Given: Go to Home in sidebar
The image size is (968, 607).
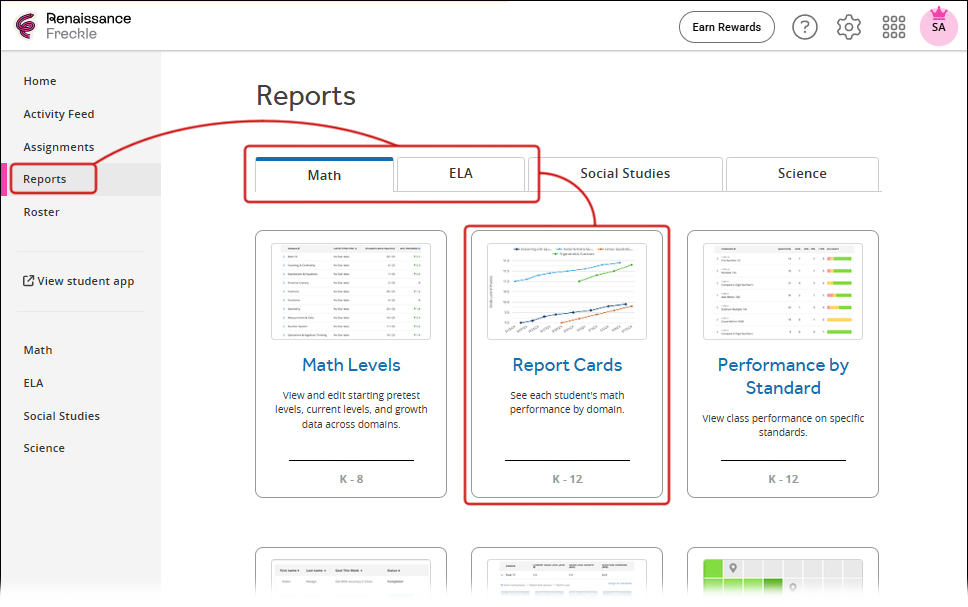Looking at the screenshot, I should point(40,81).
